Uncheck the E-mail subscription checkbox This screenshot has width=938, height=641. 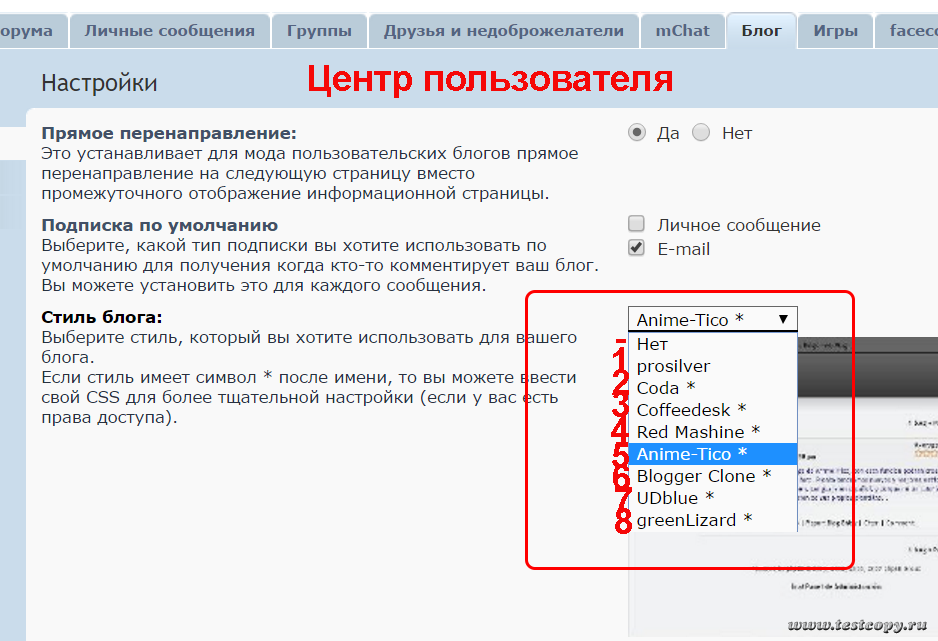(636, 248)
